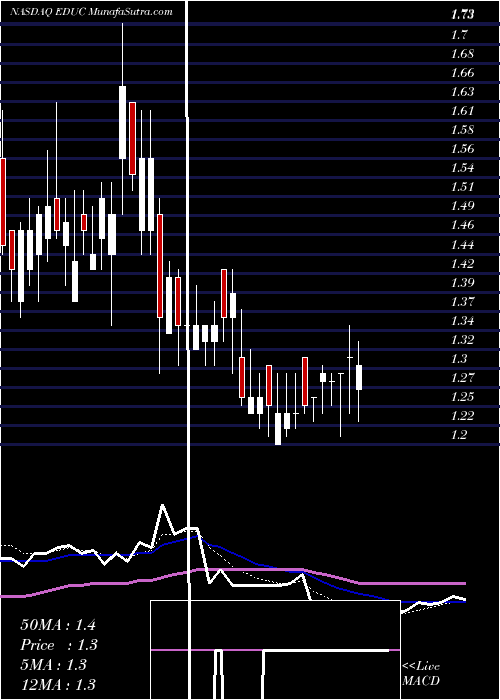Click the 1.32 price axis label
This screenshot has width=500, height=700.
462,339
